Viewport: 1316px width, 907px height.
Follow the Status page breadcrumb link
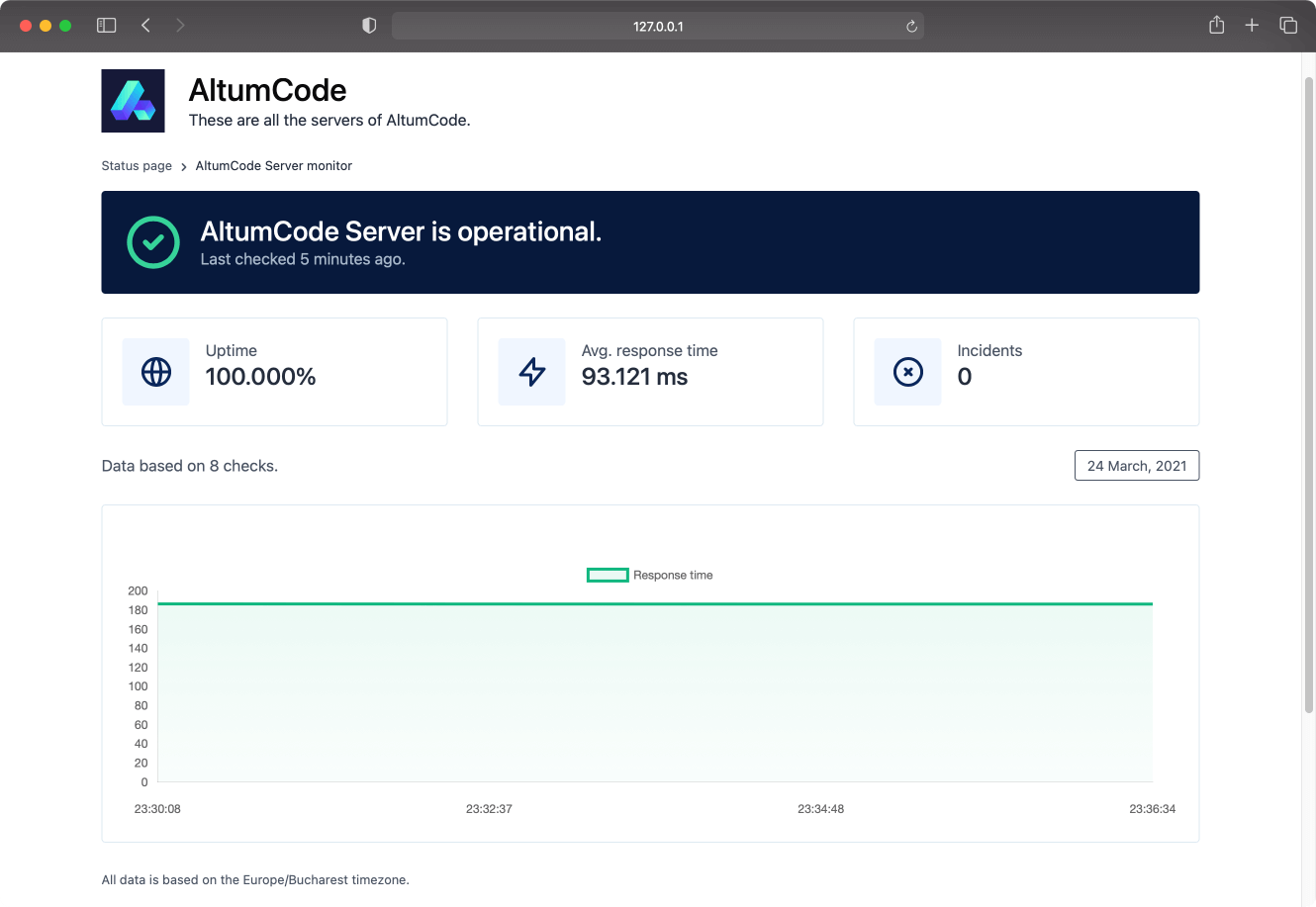pyautogui.click(x=137, y=166)
